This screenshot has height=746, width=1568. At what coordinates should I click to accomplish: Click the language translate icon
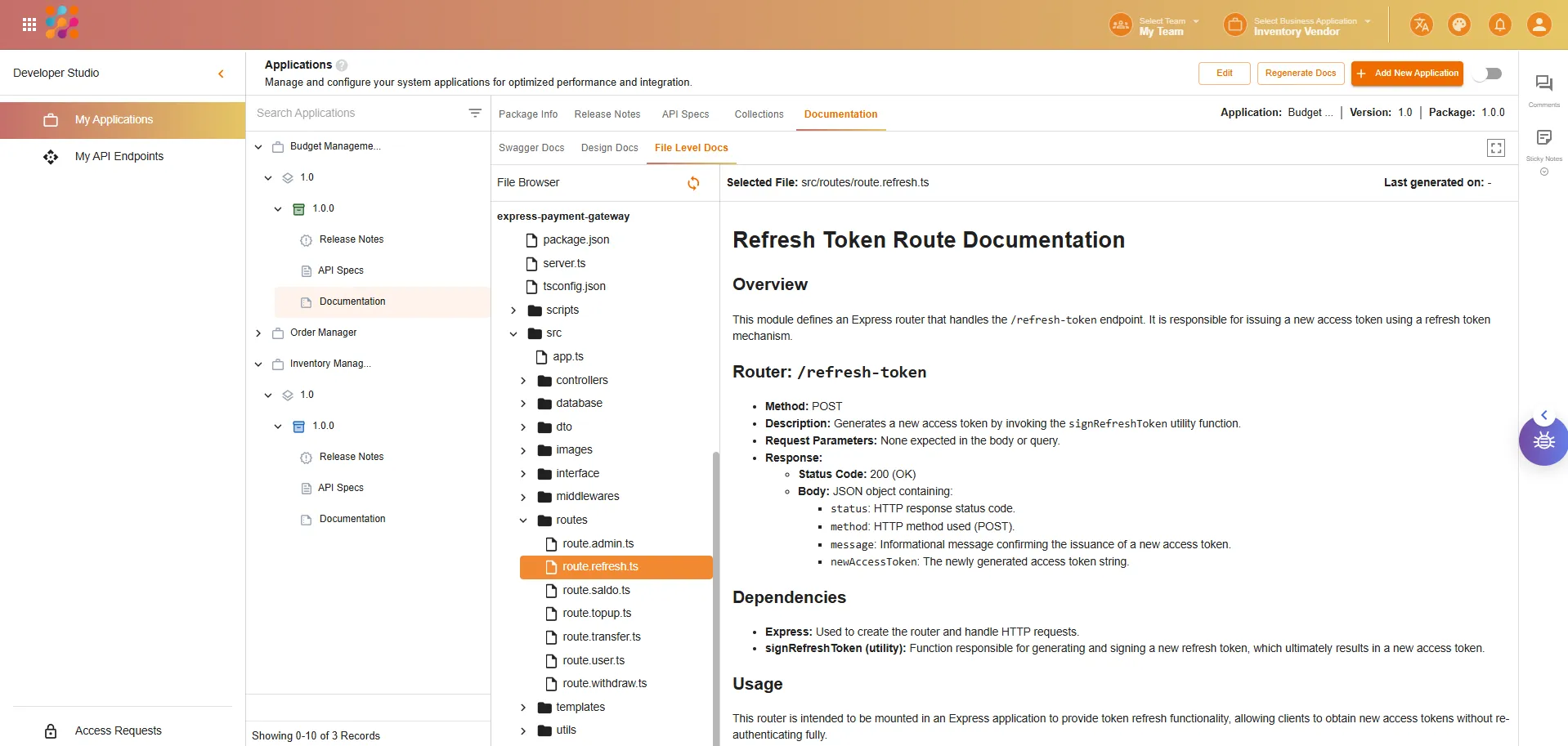(1421, 25)
